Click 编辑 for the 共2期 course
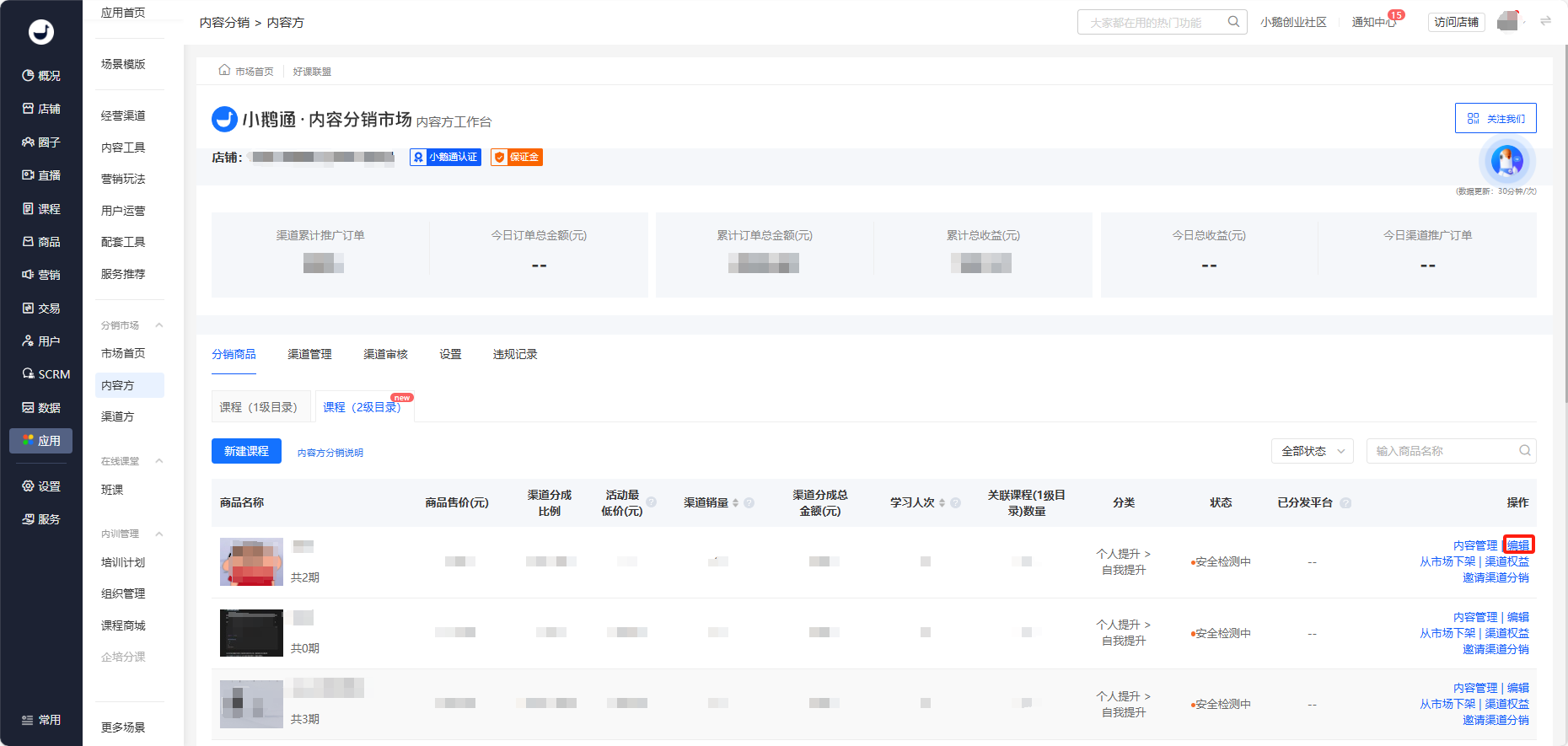1568x746 pixels. pyautogui.click(x=1518, y=545)
